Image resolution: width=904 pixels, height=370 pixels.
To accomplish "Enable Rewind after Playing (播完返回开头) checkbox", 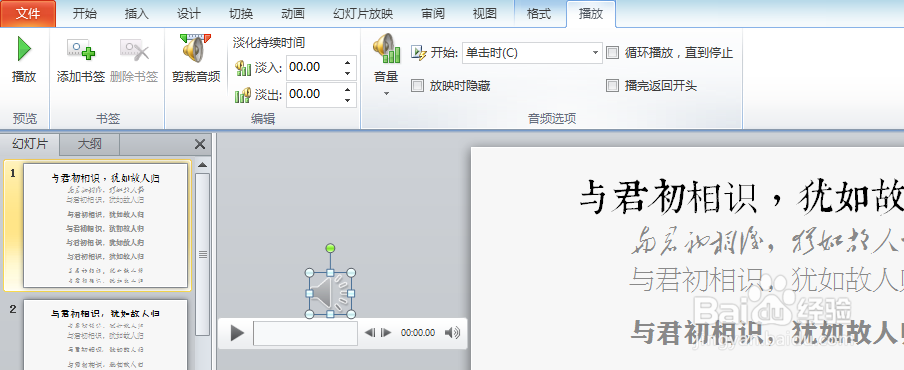I will [612, 86].
